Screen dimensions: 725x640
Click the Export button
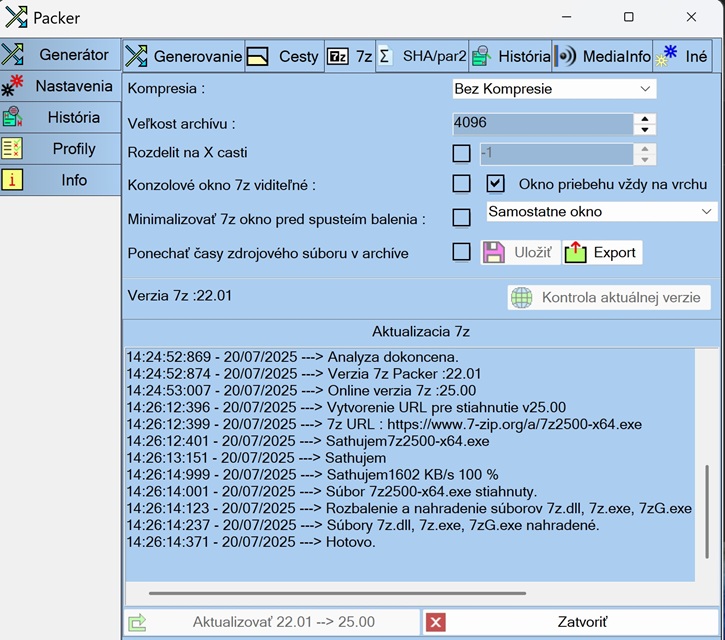[x=602, y=252]
